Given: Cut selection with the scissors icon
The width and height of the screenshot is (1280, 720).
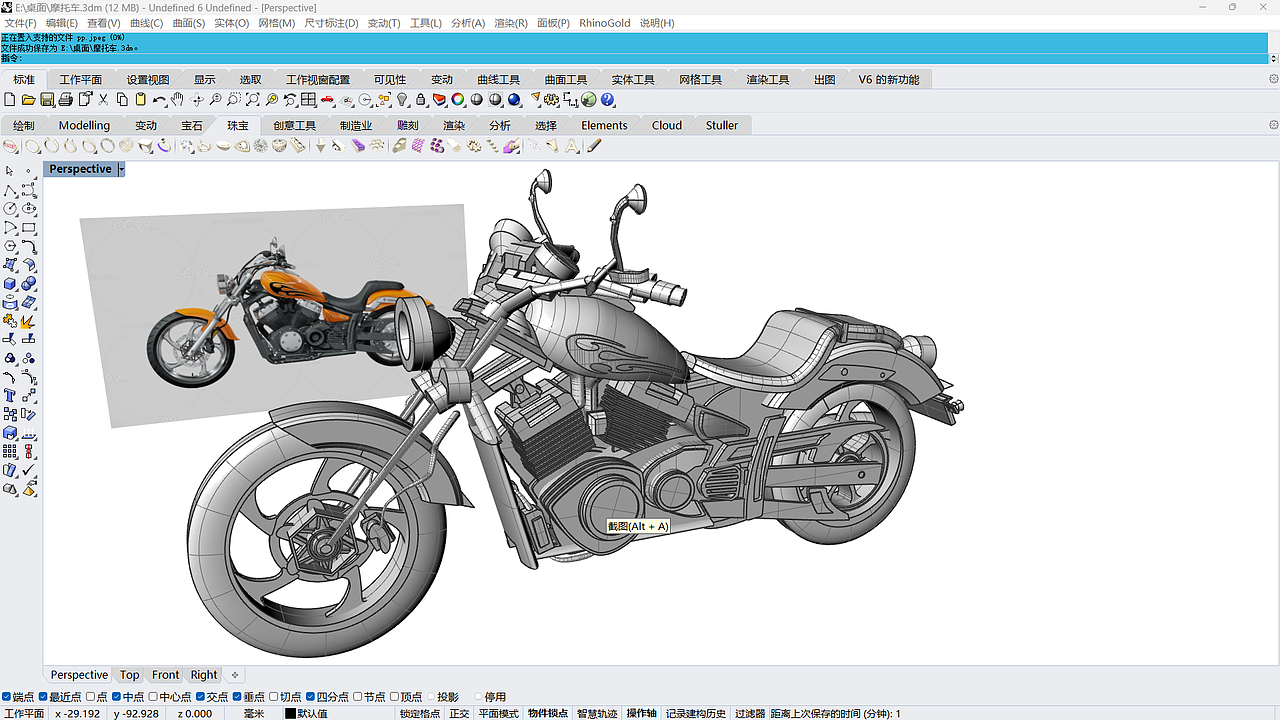Looking at the screenshot, I should point(103,100).
